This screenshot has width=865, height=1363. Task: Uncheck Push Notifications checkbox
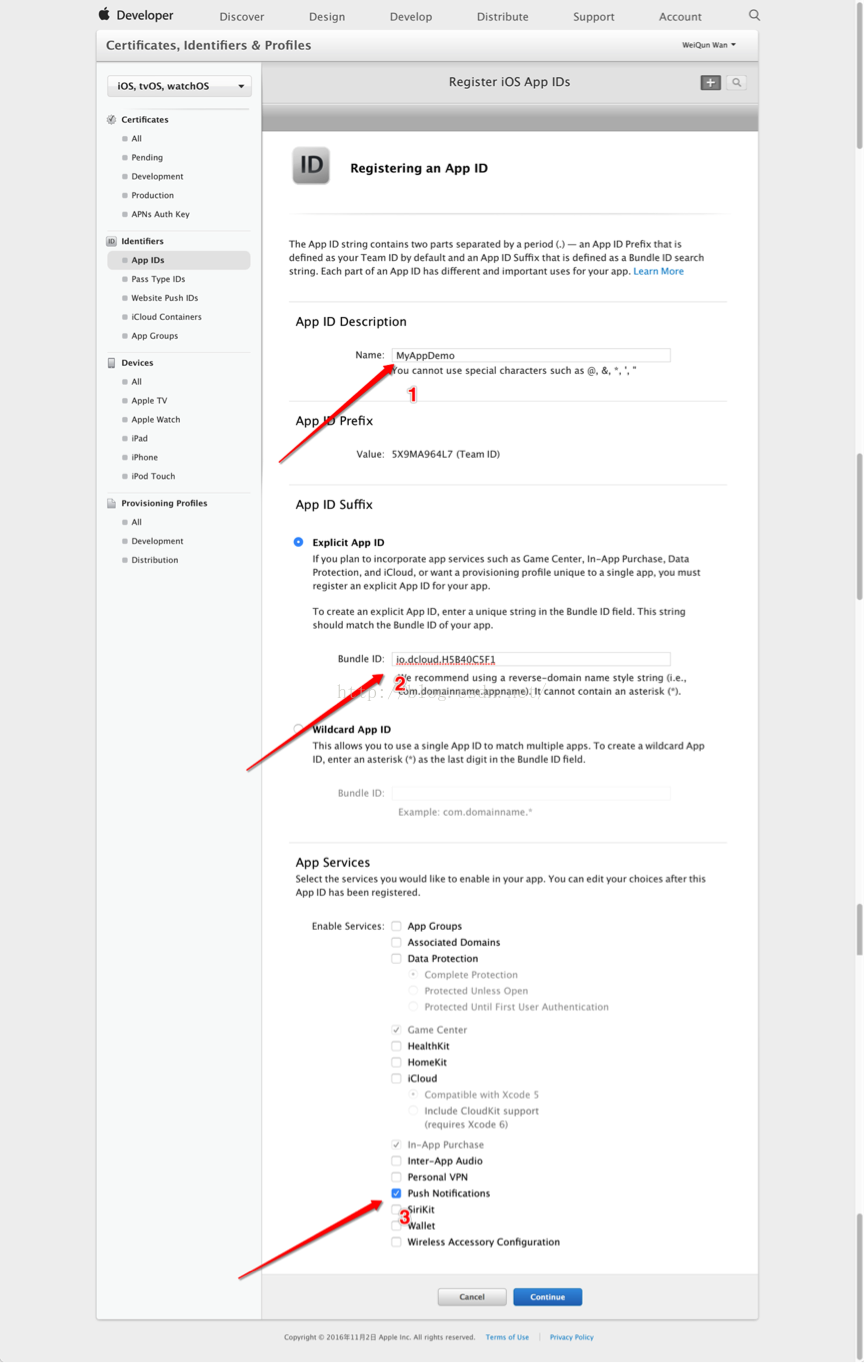(396, 1193)
